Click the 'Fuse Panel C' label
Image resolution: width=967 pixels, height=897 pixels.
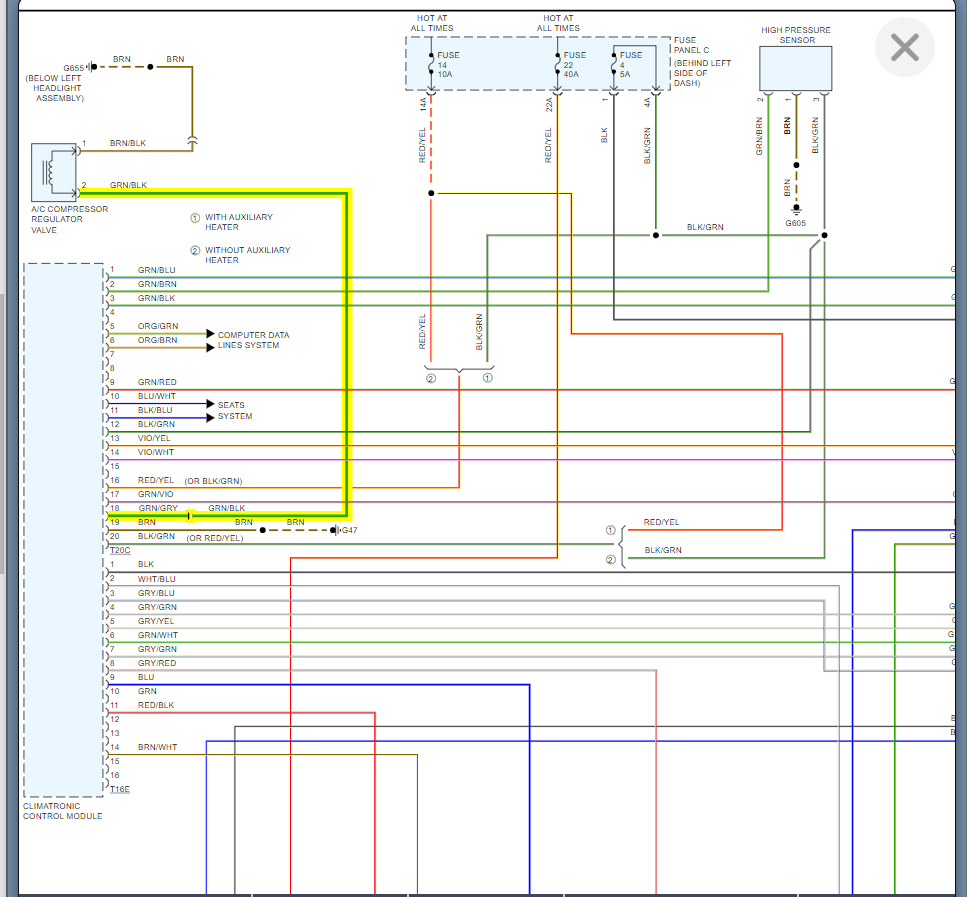pos(691,45)
